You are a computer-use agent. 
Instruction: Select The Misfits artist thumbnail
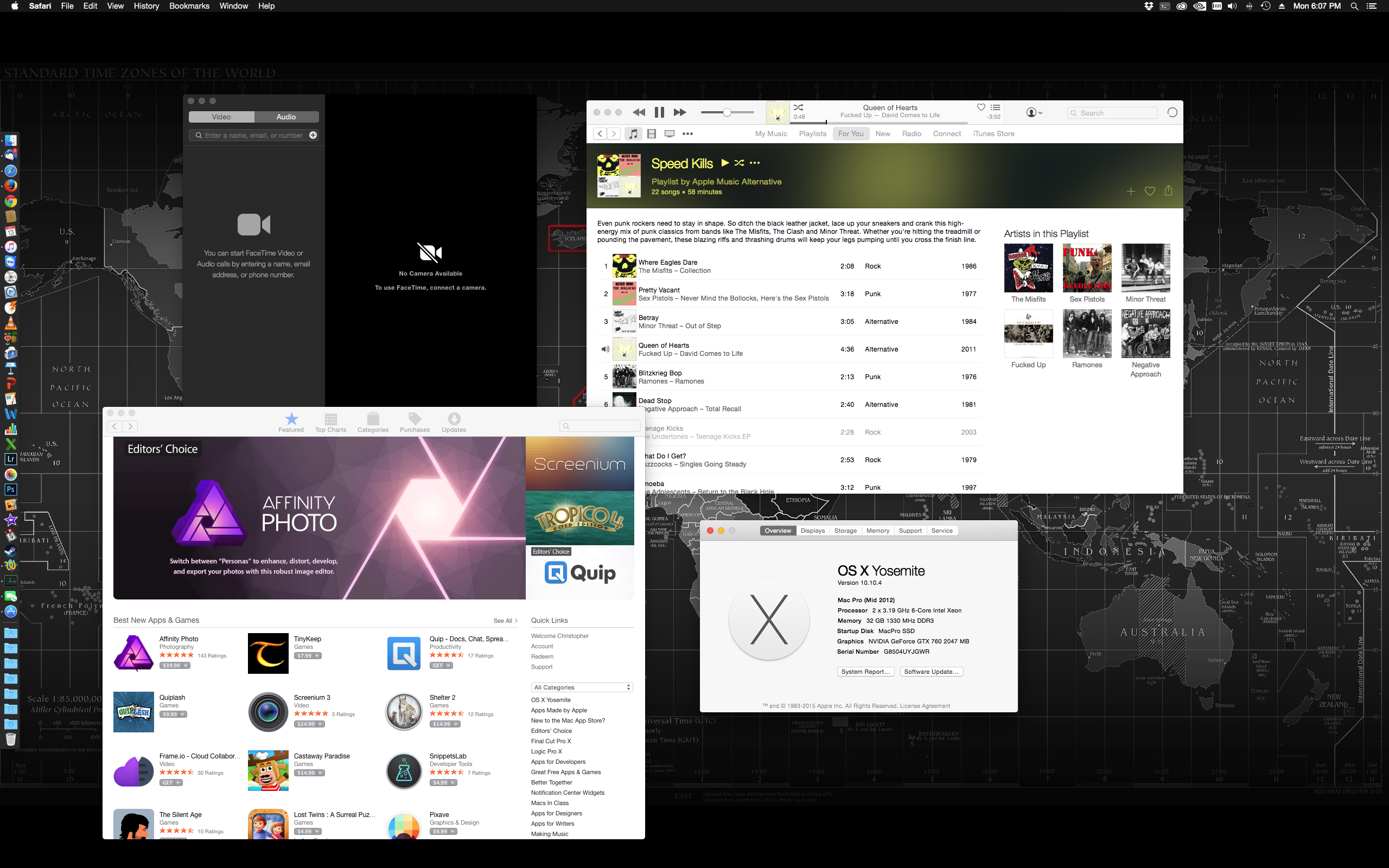pyautogui.click(x=1029, y=268)
